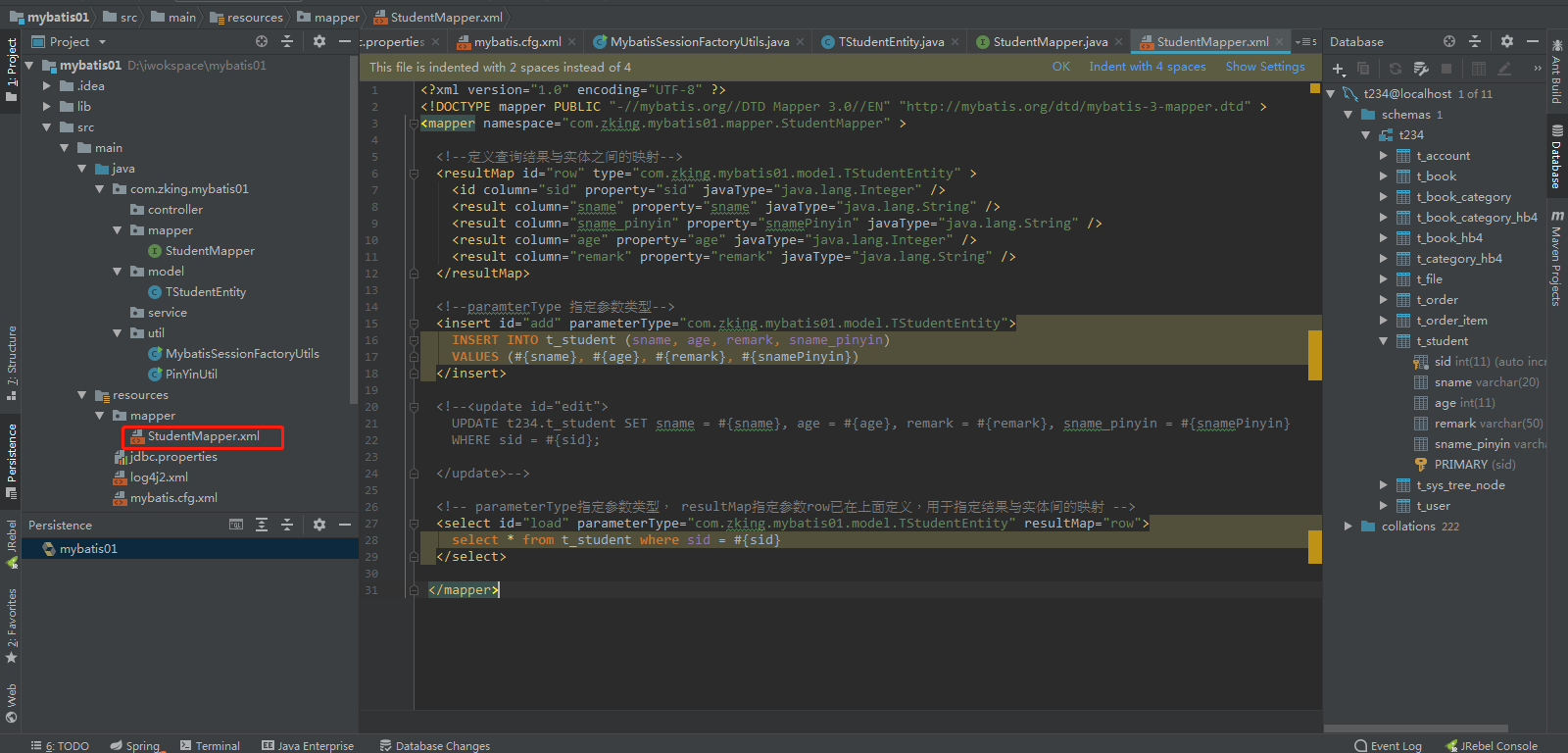Click scroll-from-source target icon in Project panel

point(262,42)
